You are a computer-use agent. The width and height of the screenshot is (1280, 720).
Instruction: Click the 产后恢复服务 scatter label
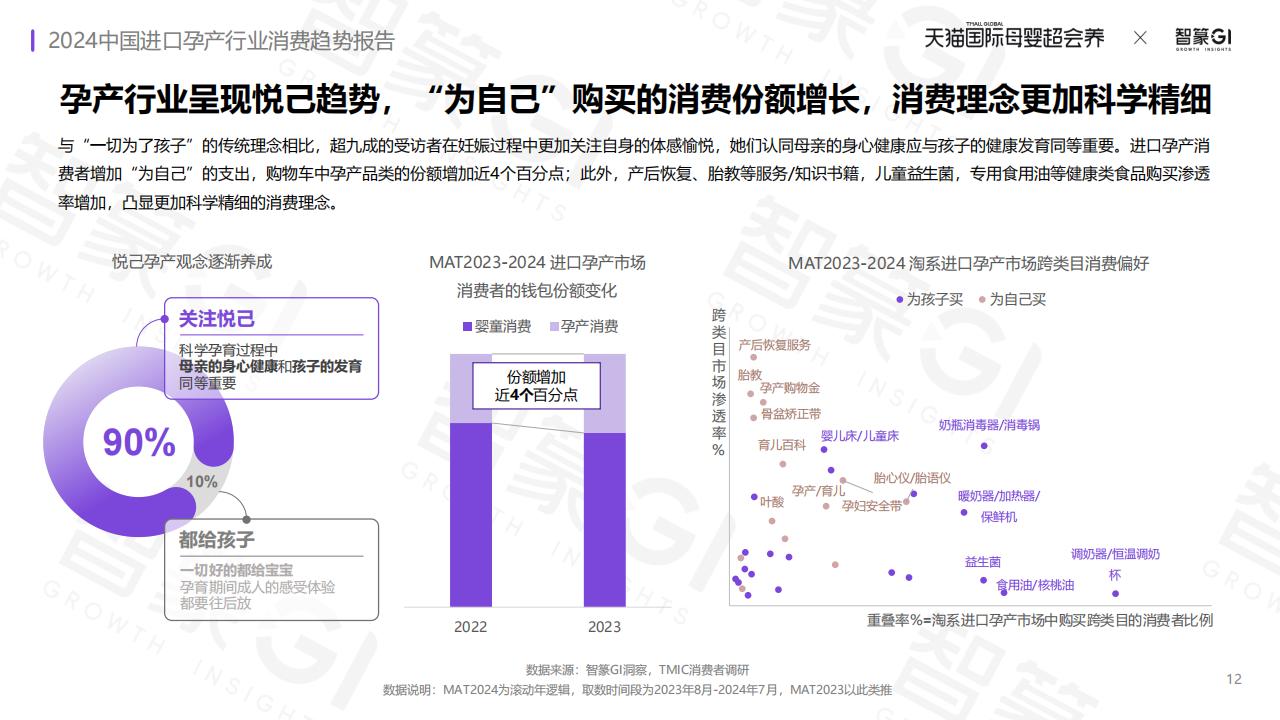774,345
